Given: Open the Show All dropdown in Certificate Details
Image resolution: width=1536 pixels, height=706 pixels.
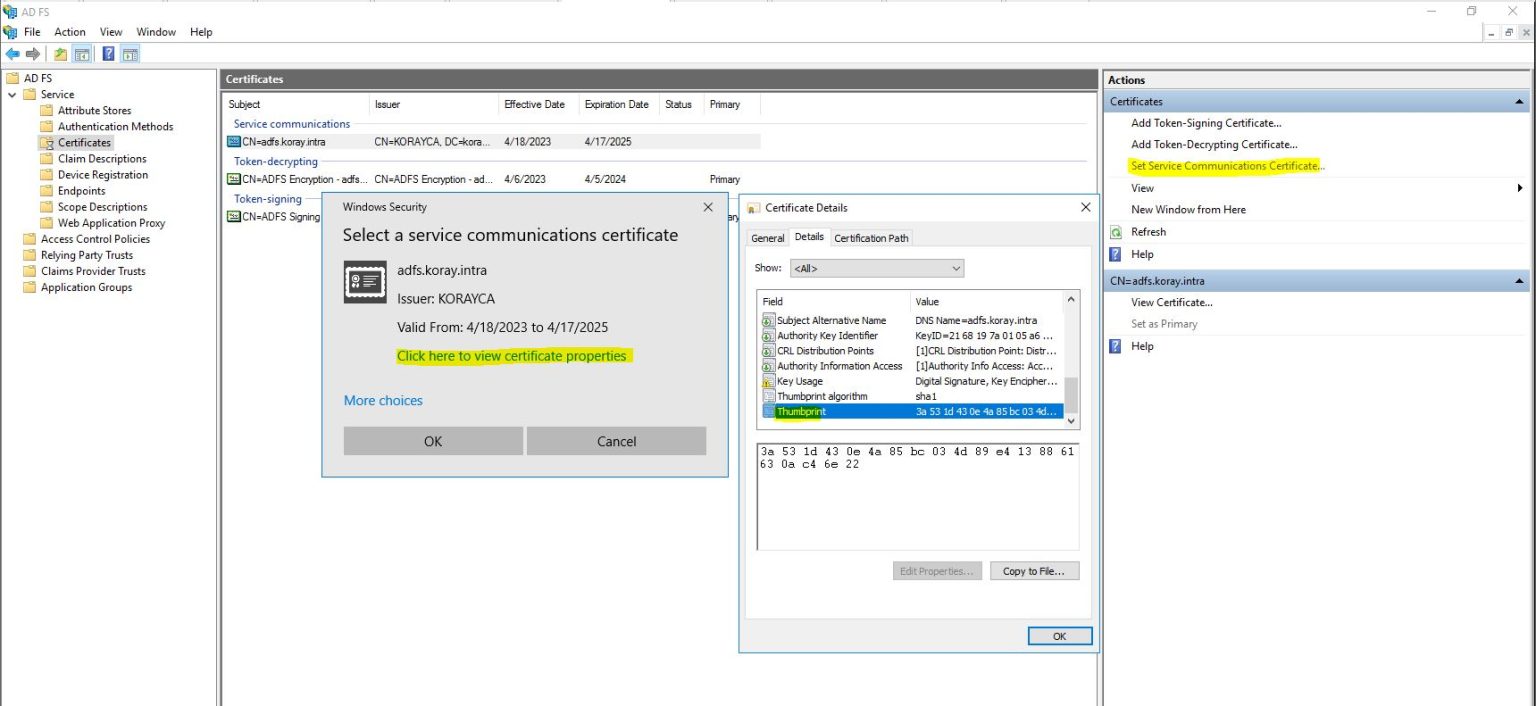Looking at the screenshot, I should (957, 268).
